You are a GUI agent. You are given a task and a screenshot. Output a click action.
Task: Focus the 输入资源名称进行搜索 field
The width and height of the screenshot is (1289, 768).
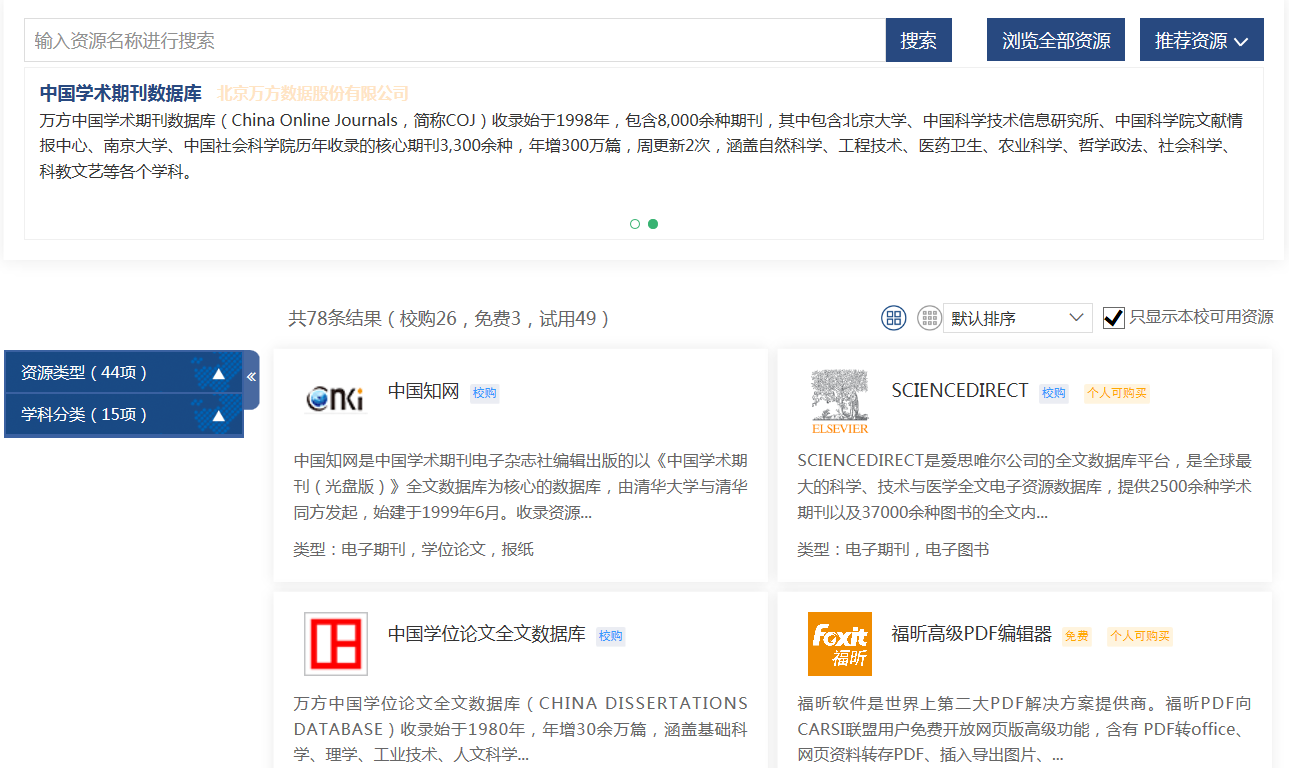455,40
